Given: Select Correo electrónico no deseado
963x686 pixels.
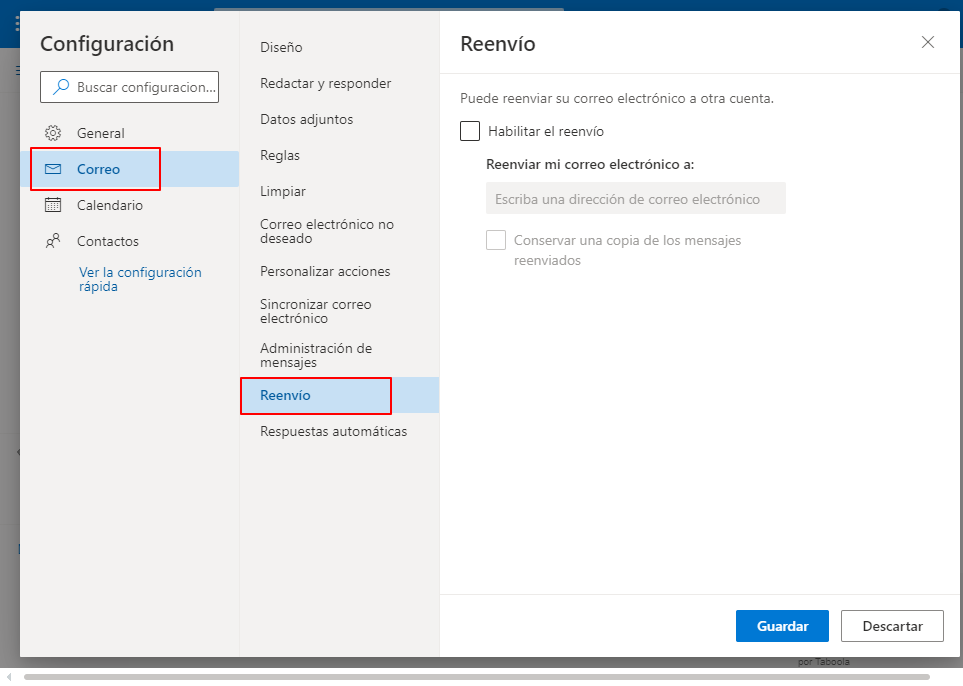Looking at the screenshot, I should [327, 232].
